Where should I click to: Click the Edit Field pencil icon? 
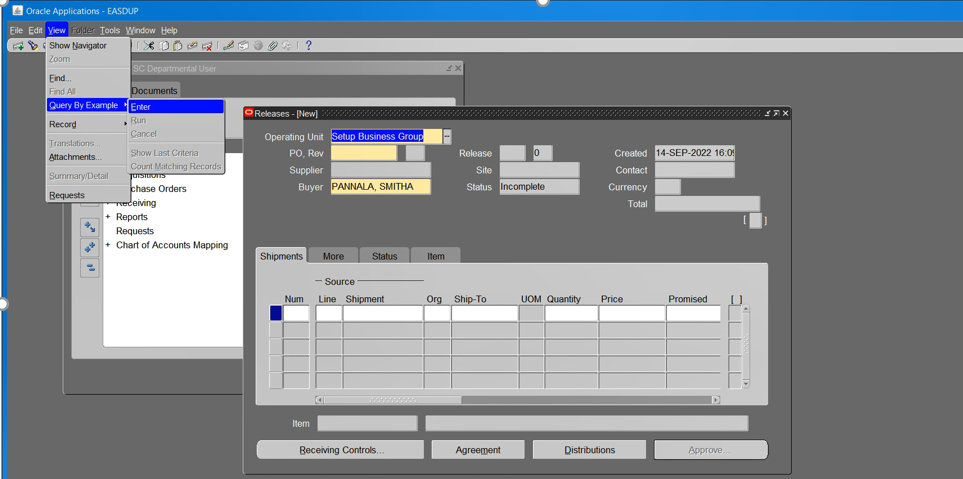(x=228, y=45)
